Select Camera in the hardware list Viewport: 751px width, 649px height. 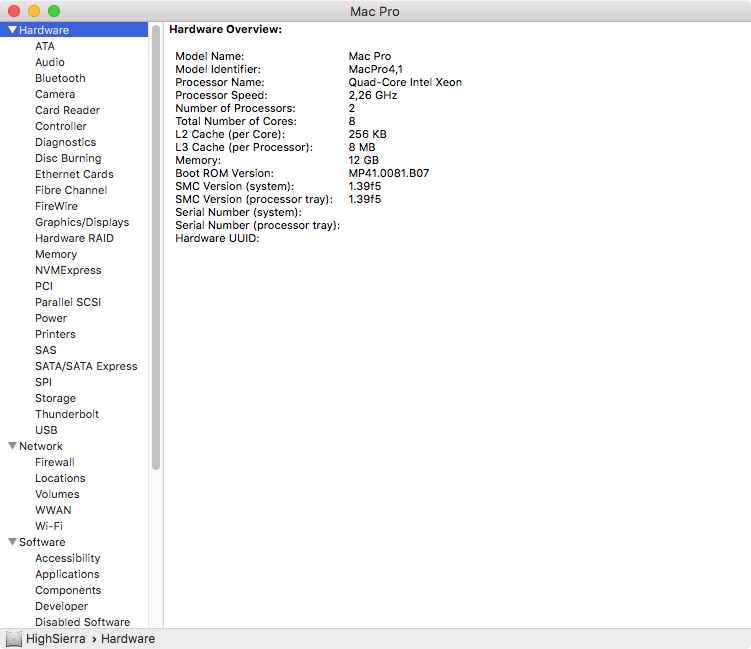[x=55, y=94]
